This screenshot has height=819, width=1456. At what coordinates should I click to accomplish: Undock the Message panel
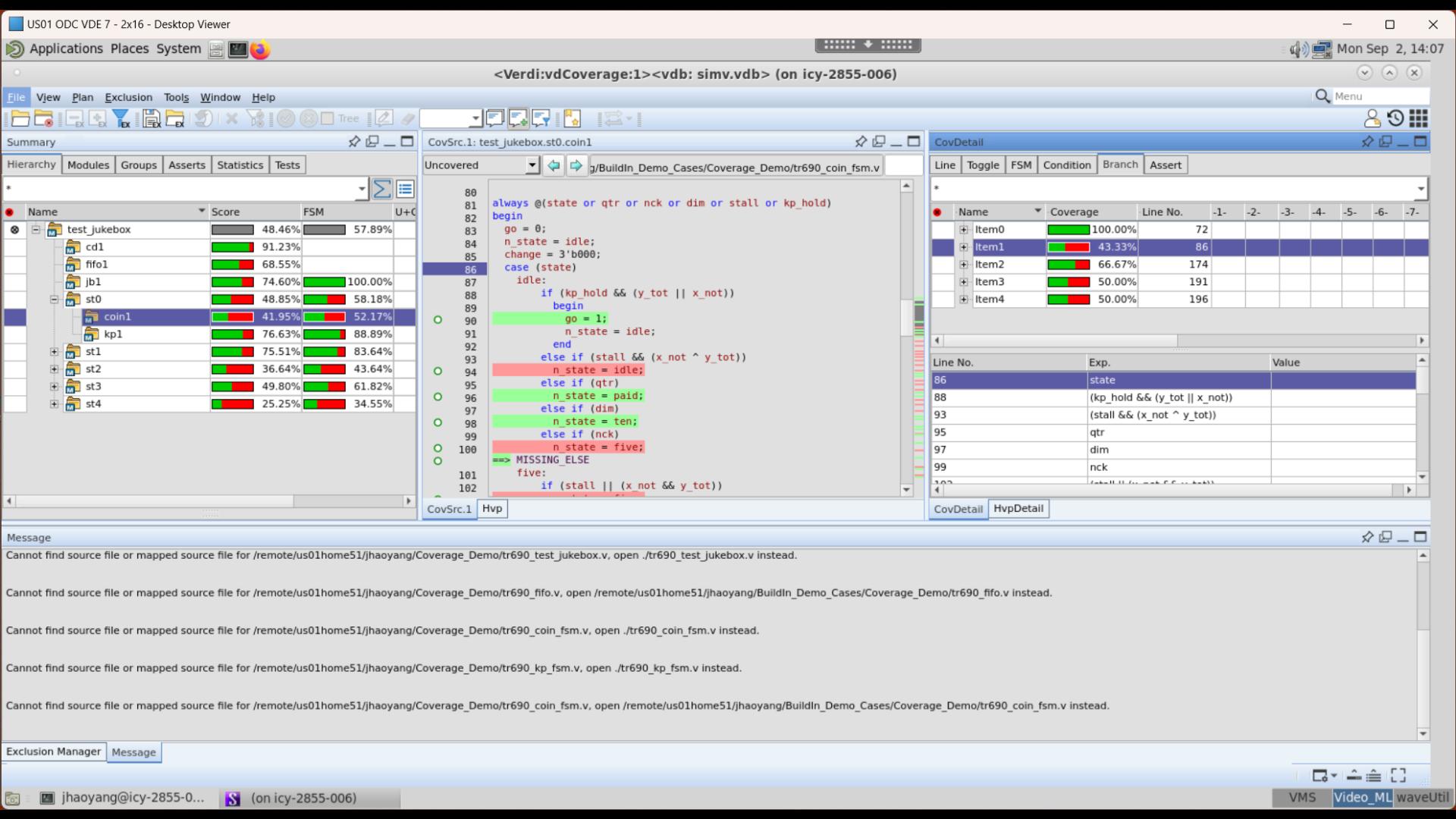(x=1385, y=537)
